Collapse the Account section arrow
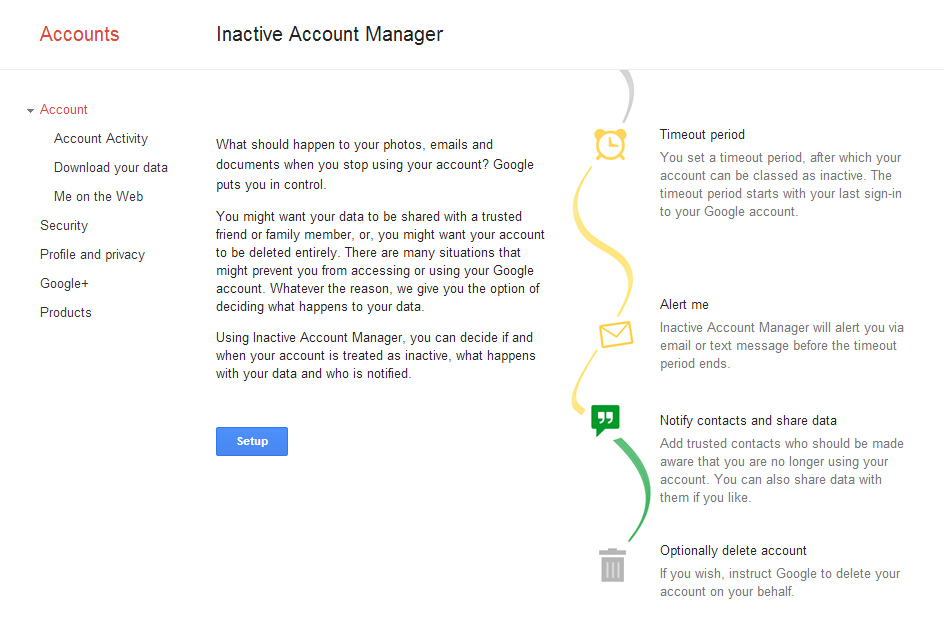Image resolution: width=944 pixels, height=629 pixels. (31, 111)
